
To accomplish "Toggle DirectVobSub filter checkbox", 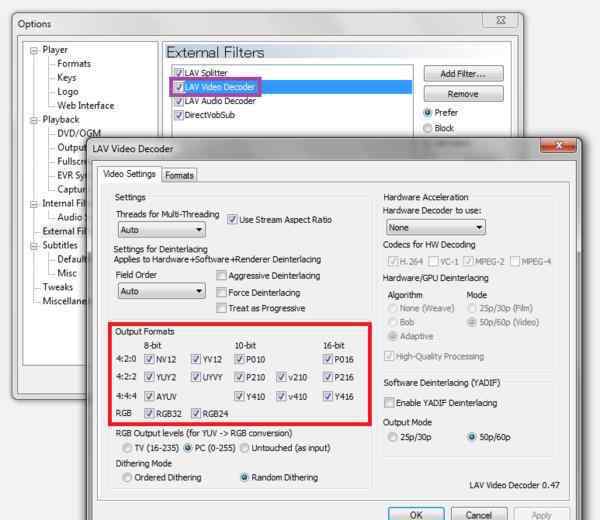I will tap(179, 115).
